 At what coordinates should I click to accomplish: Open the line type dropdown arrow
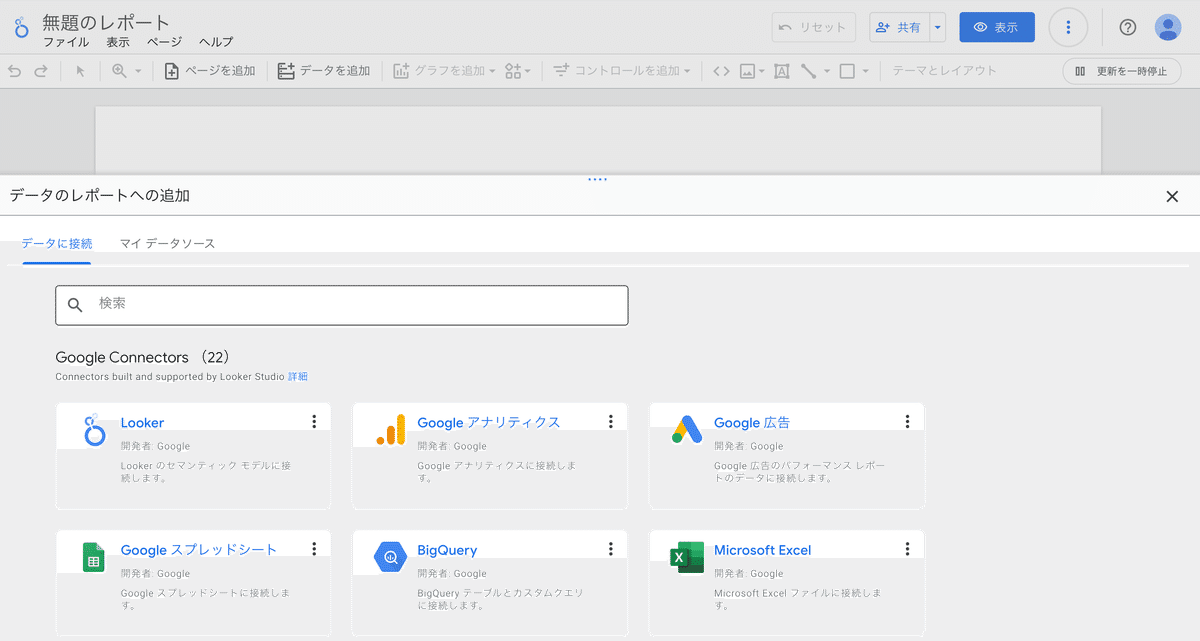pos(827,71)
